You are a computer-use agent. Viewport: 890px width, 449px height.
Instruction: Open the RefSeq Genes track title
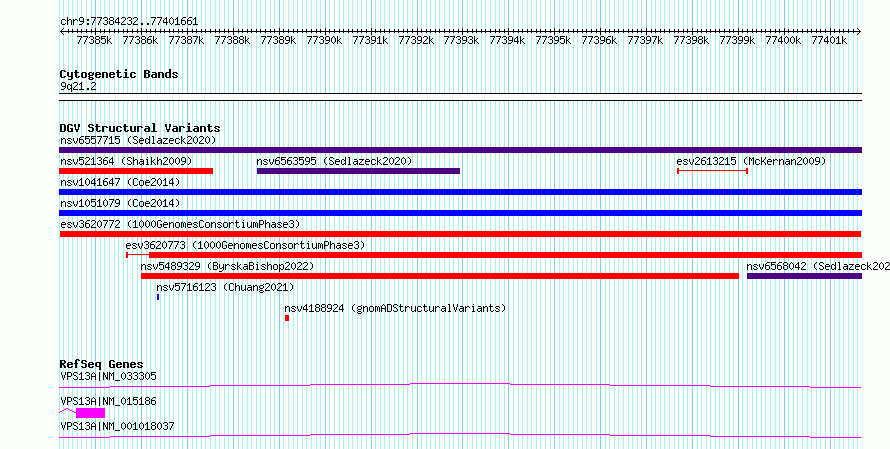pos(101,364)
